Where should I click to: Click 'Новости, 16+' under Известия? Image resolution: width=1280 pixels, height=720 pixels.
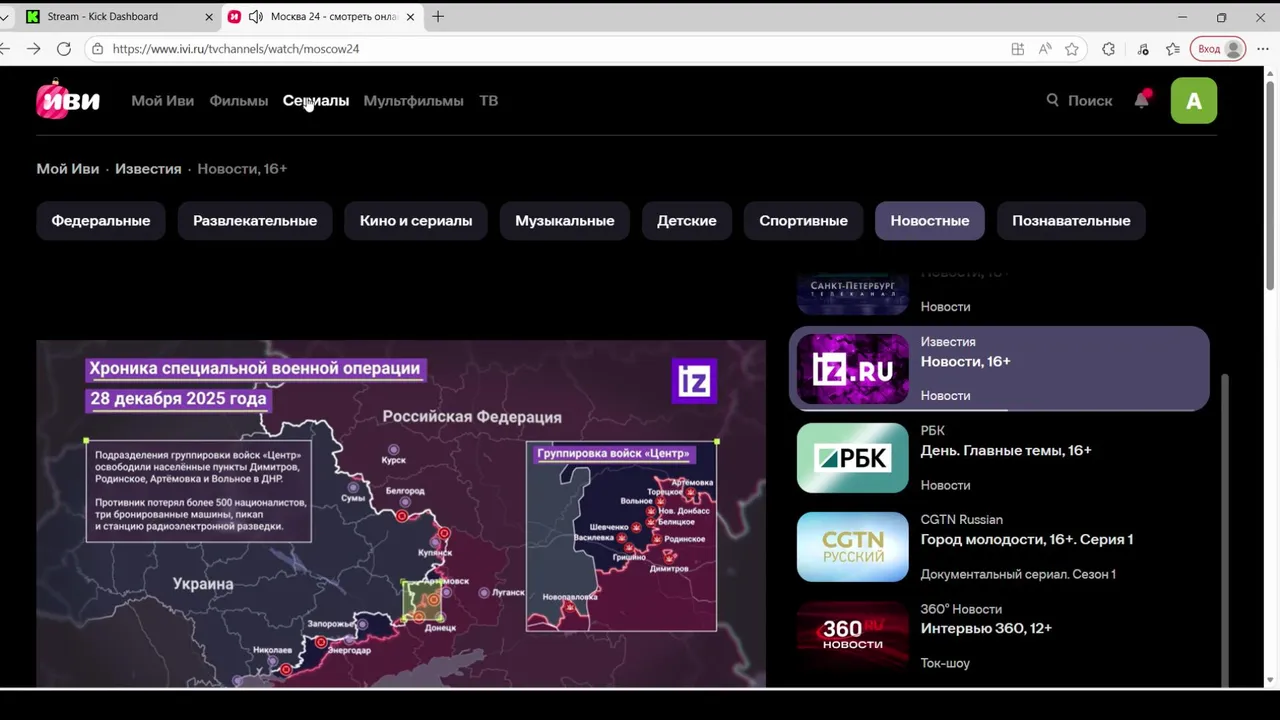tap(966, 361)
